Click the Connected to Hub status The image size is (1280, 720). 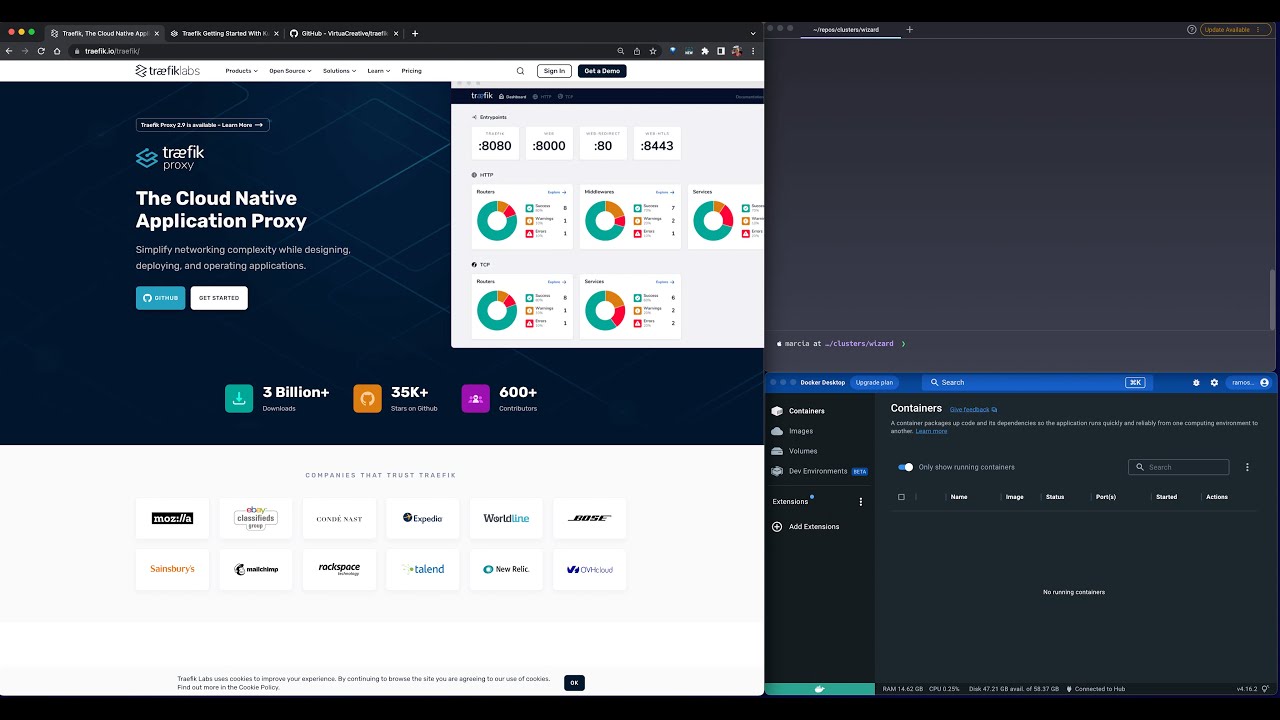[x=1096, y=689]
